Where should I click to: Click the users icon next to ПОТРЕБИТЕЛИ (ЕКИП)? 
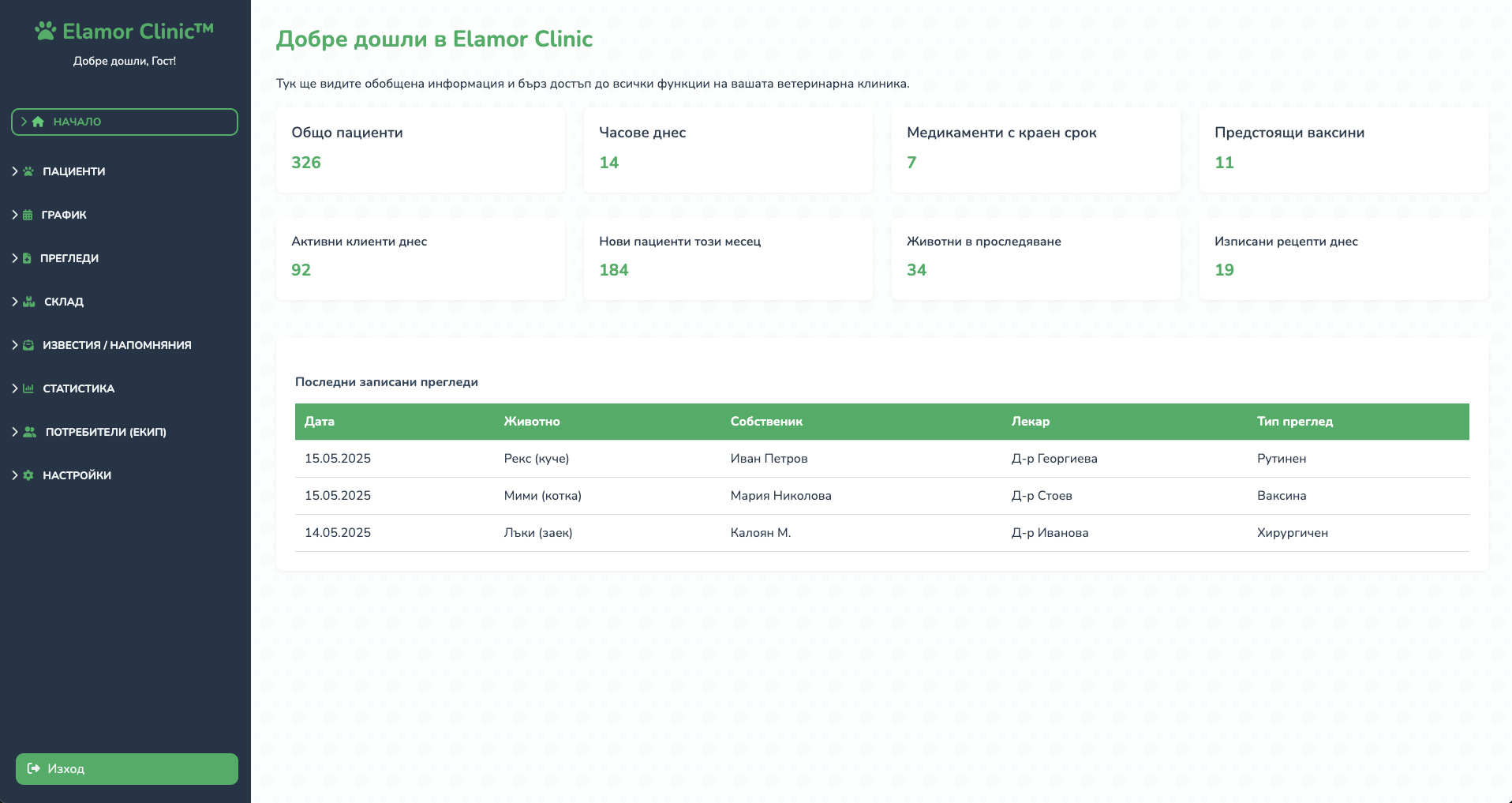tap(30, 432)
